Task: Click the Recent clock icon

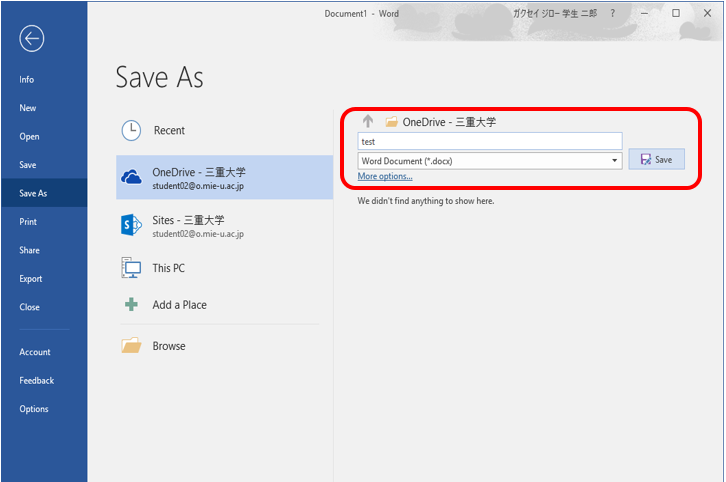Action: (x=131, y=131)
